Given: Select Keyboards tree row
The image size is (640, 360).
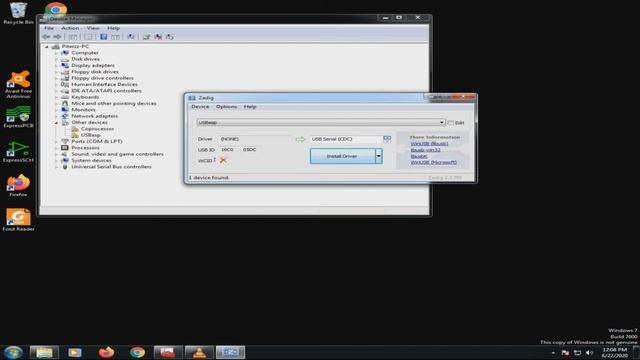Looking at the screenshot, I should pyautogui.click(x=85, y=97).
